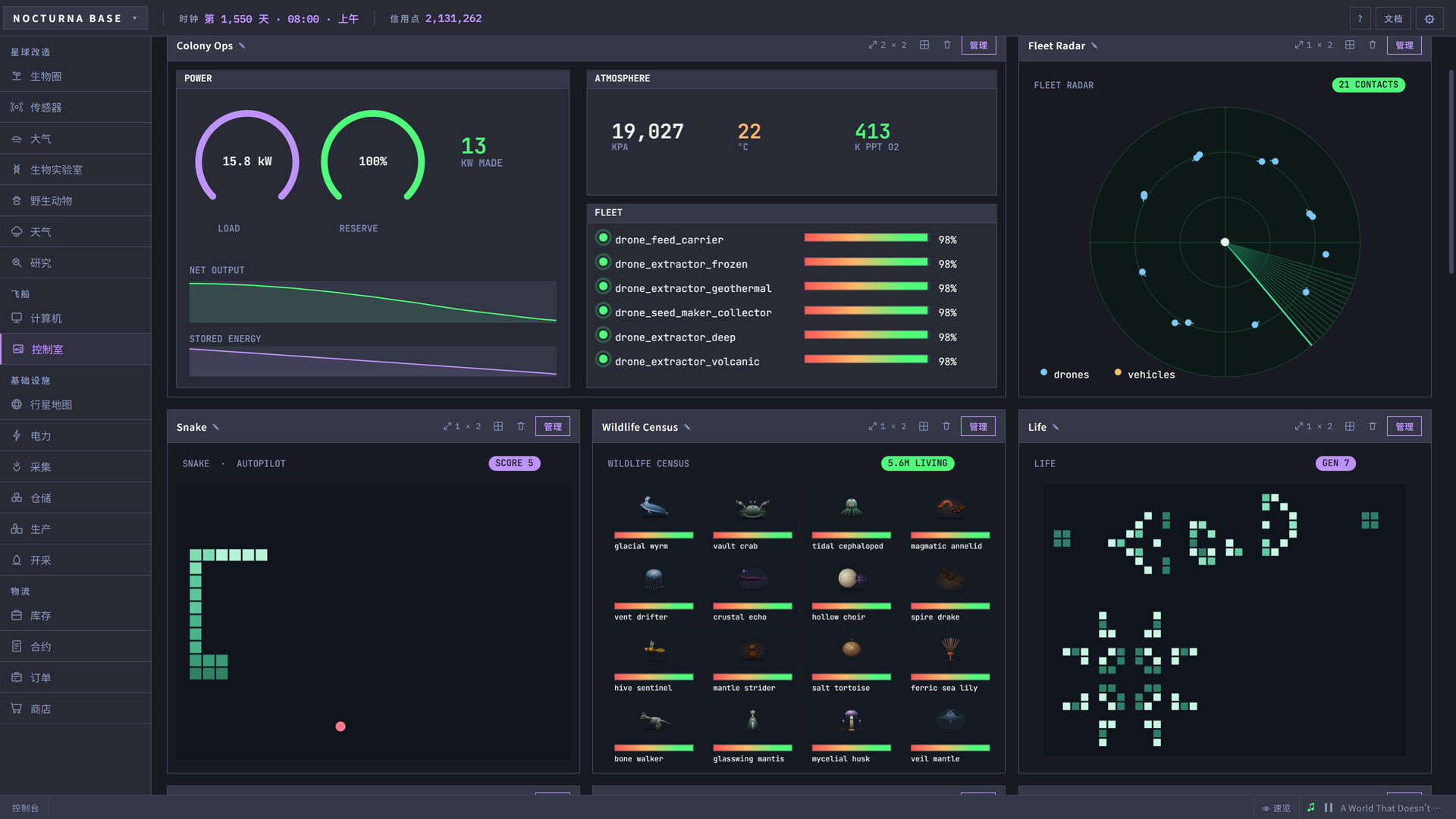Screen dimensions: 1456x819
Task: Open 生物实验室 sidebar item
Action: pos(75,170)
